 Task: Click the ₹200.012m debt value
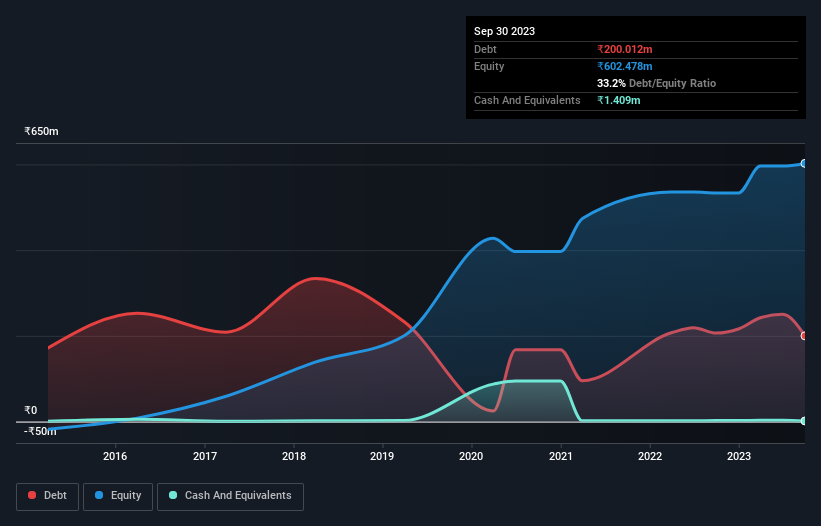(625, 49)
